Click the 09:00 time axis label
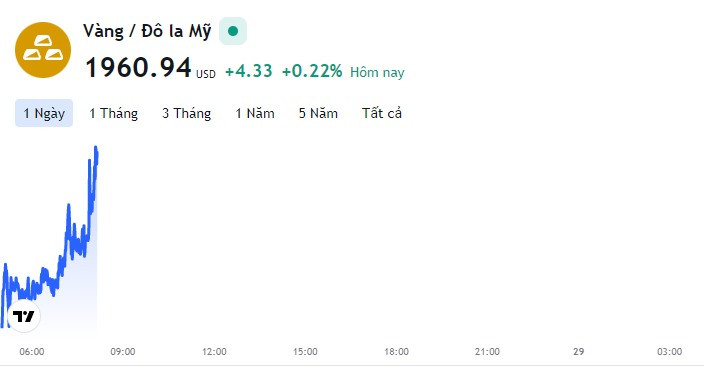 click(x=123, y=352)
